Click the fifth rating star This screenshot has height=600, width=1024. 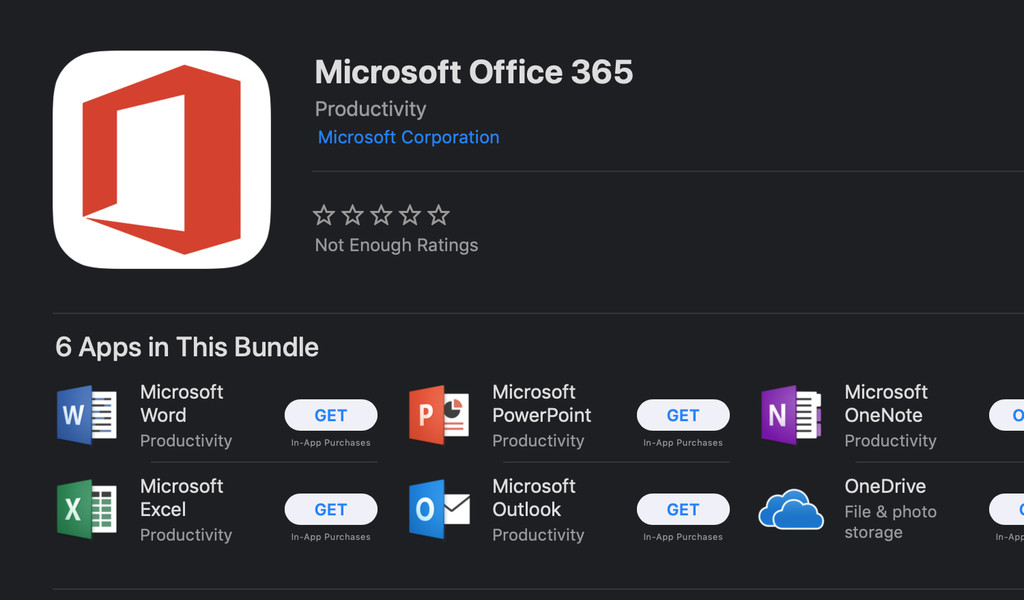[x=439, y=215]
